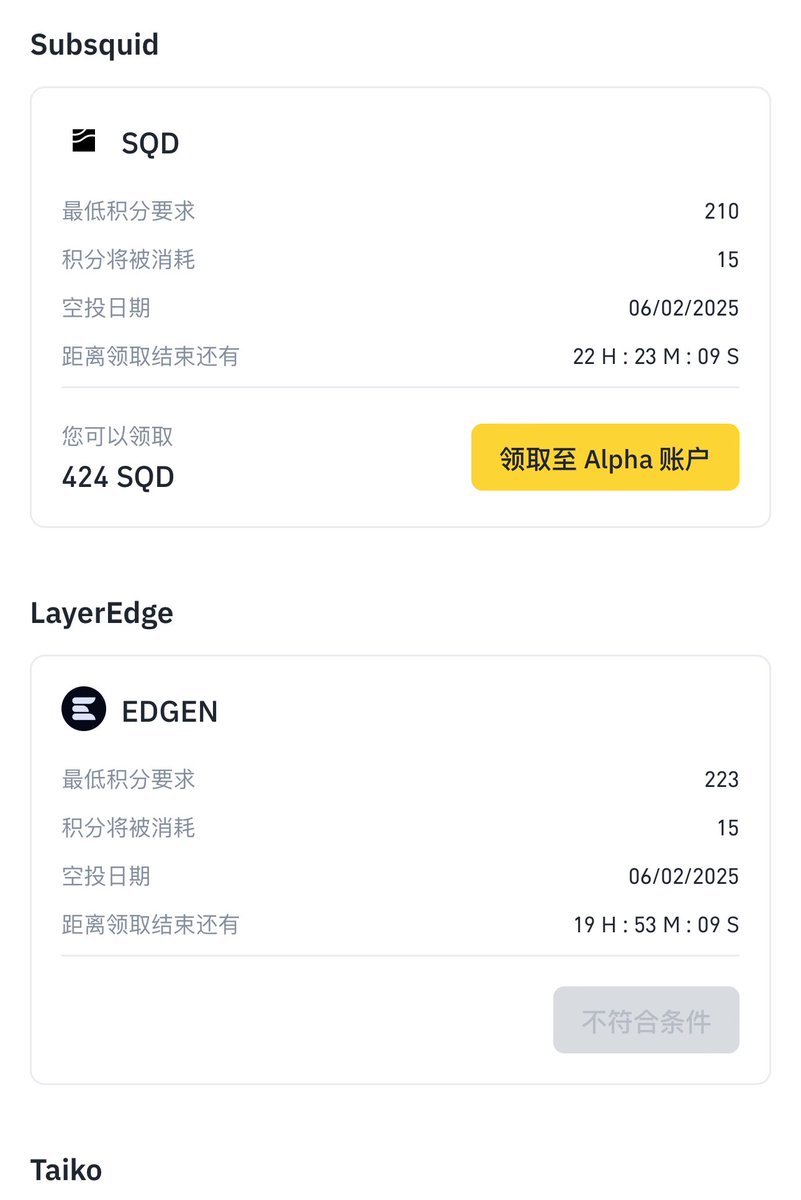
Task: Click 最低积分要求 label in SQD card
Action: coord(129,211)
